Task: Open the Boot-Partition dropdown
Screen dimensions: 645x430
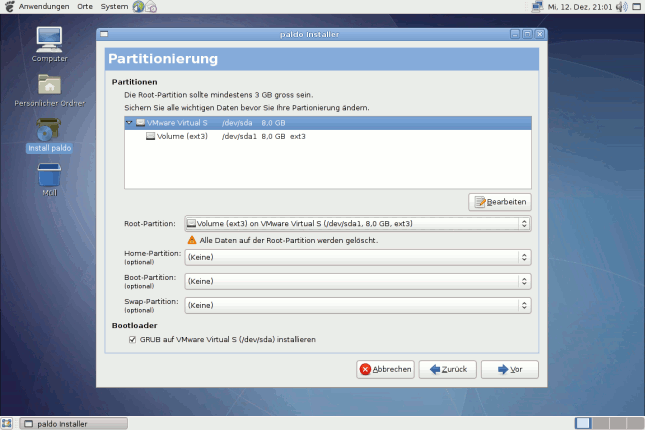Action: [x=358, y=281]
